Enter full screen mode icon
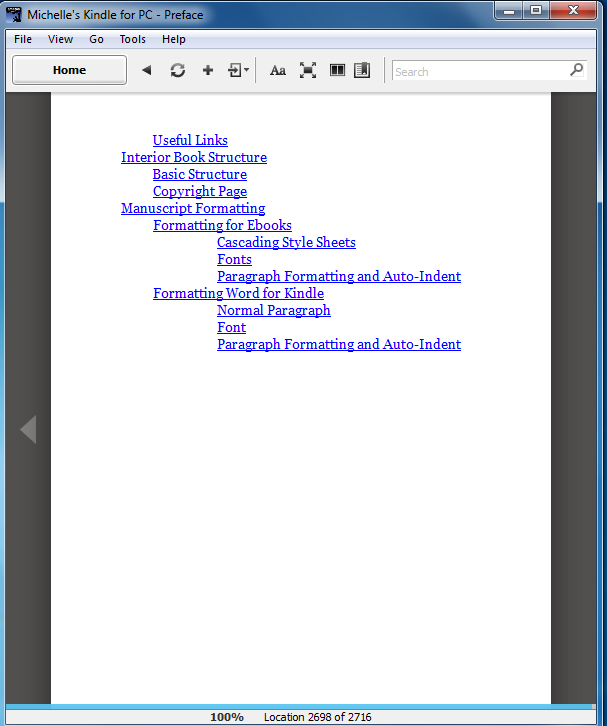This screenshot has width=607, height=726. [307, 70]
